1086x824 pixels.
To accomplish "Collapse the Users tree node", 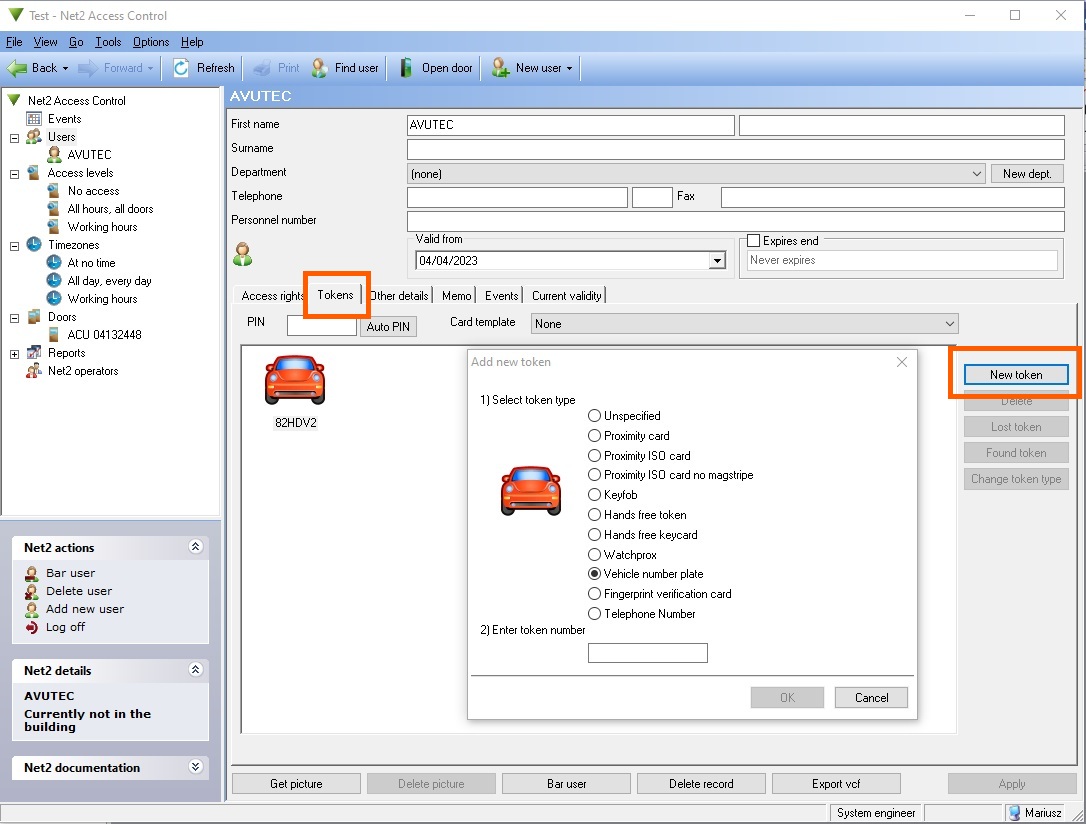I will pos(14,138).
